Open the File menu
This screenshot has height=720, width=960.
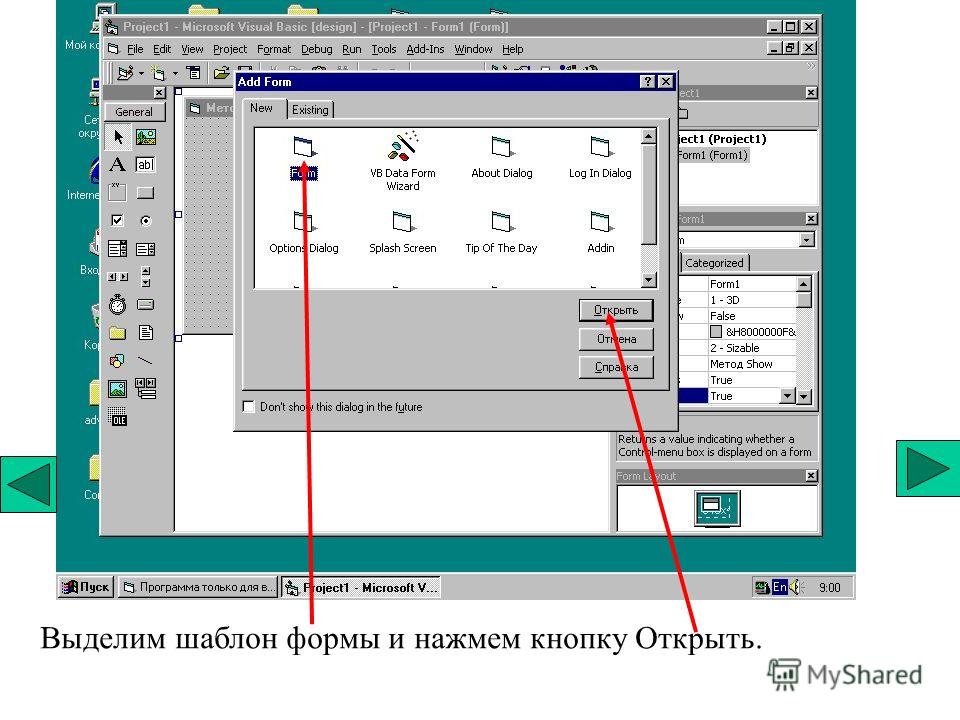(x=135, y=49)
